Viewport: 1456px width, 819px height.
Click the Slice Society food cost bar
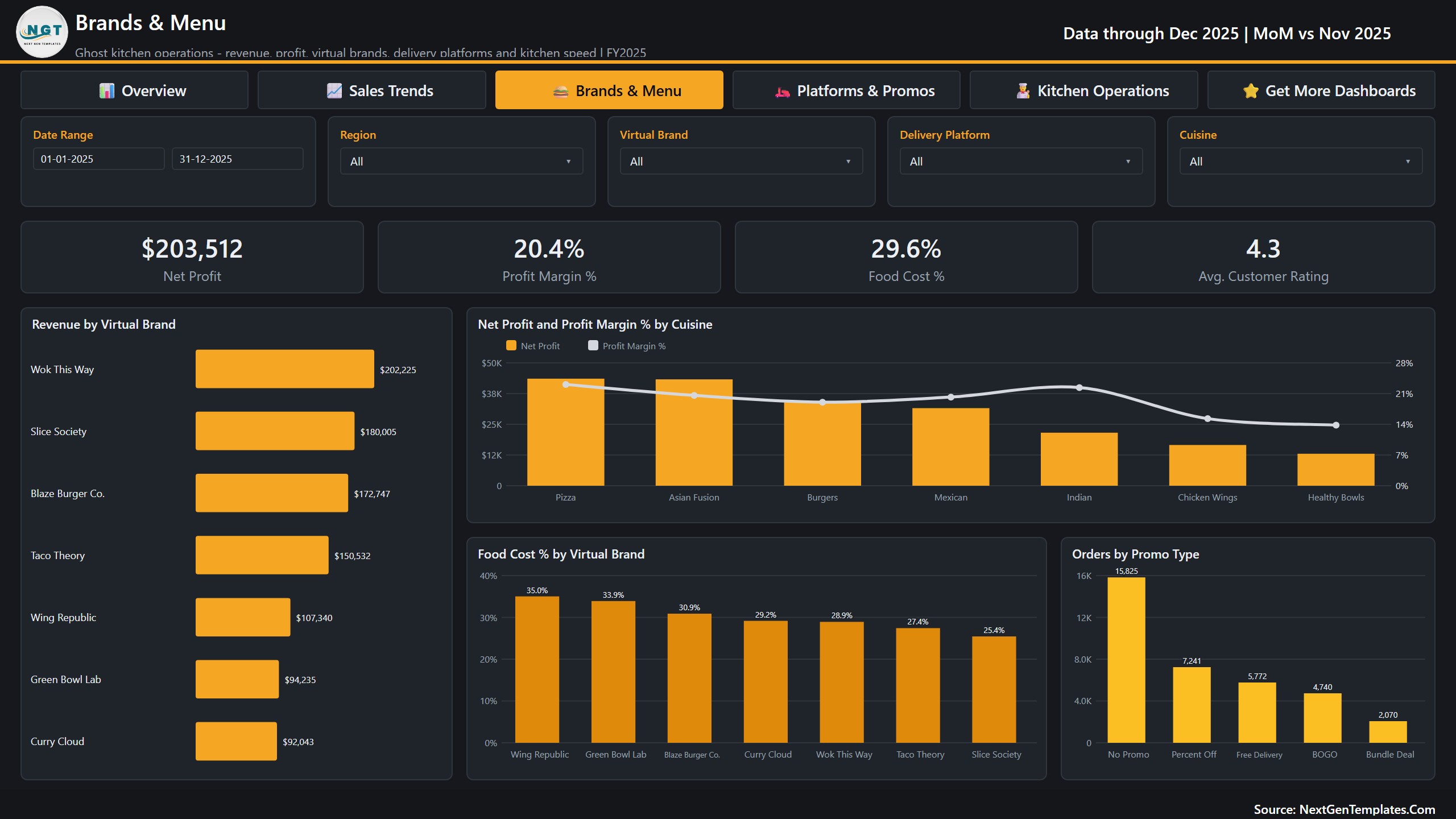994,689
